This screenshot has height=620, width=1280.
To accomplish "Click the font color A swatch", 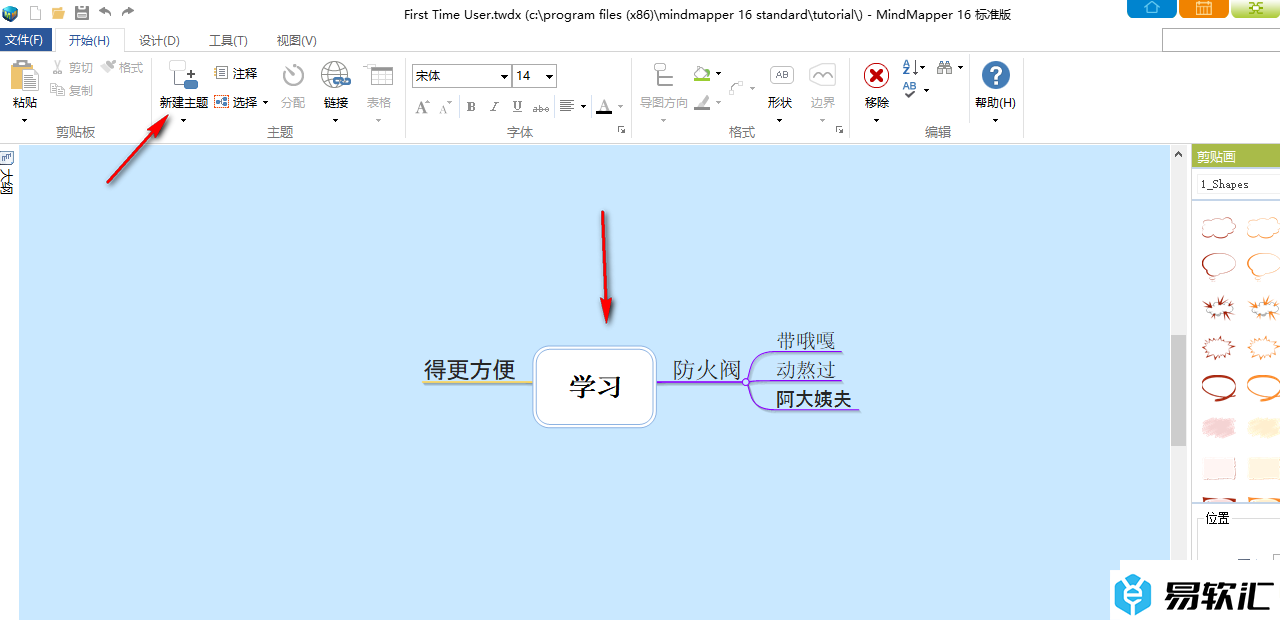I will [x=604, y=106].
